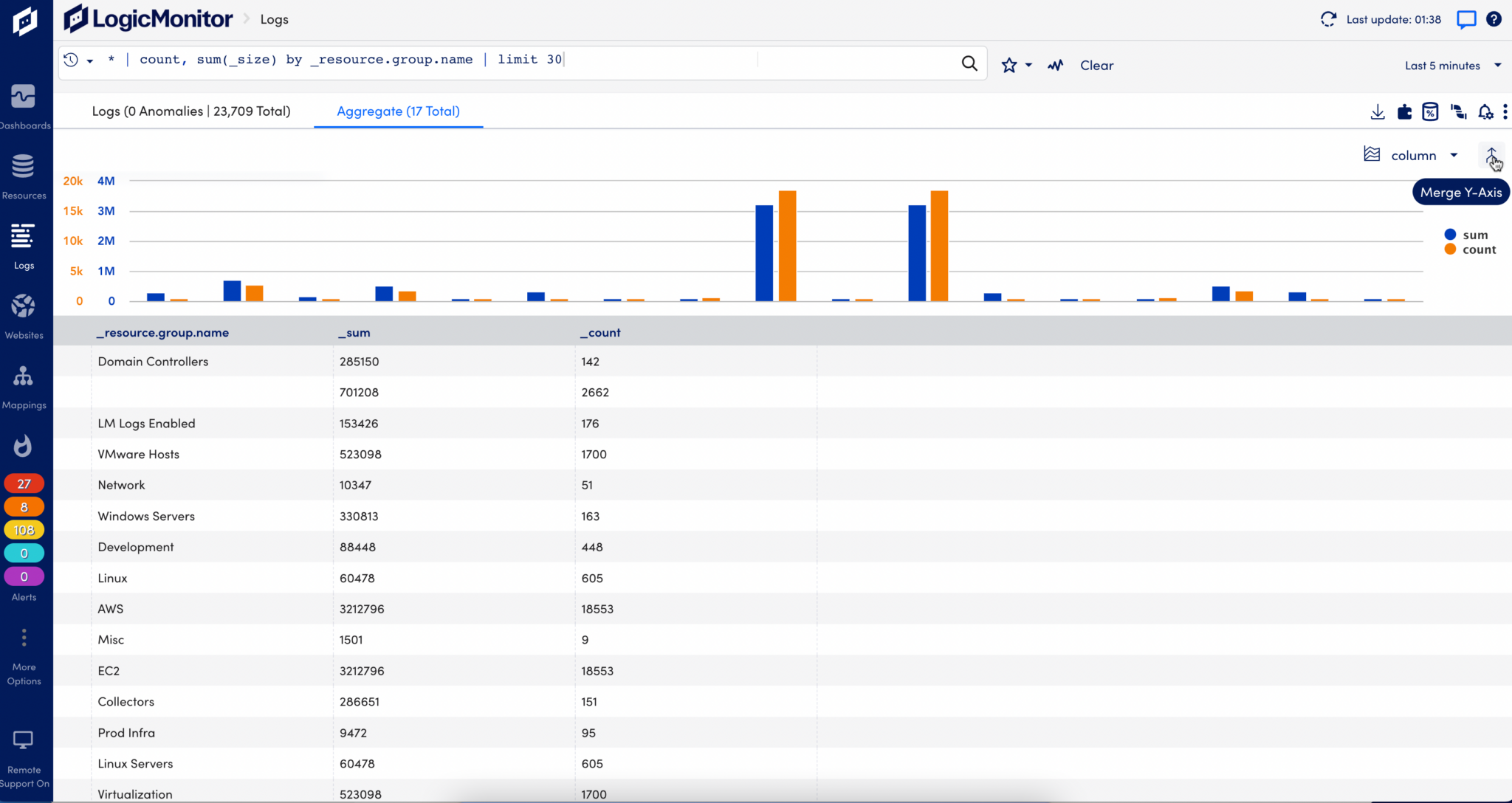The image size is (1512, 803).
Task: Star the current query as favorite
Action: click(x=1008, y=65)
